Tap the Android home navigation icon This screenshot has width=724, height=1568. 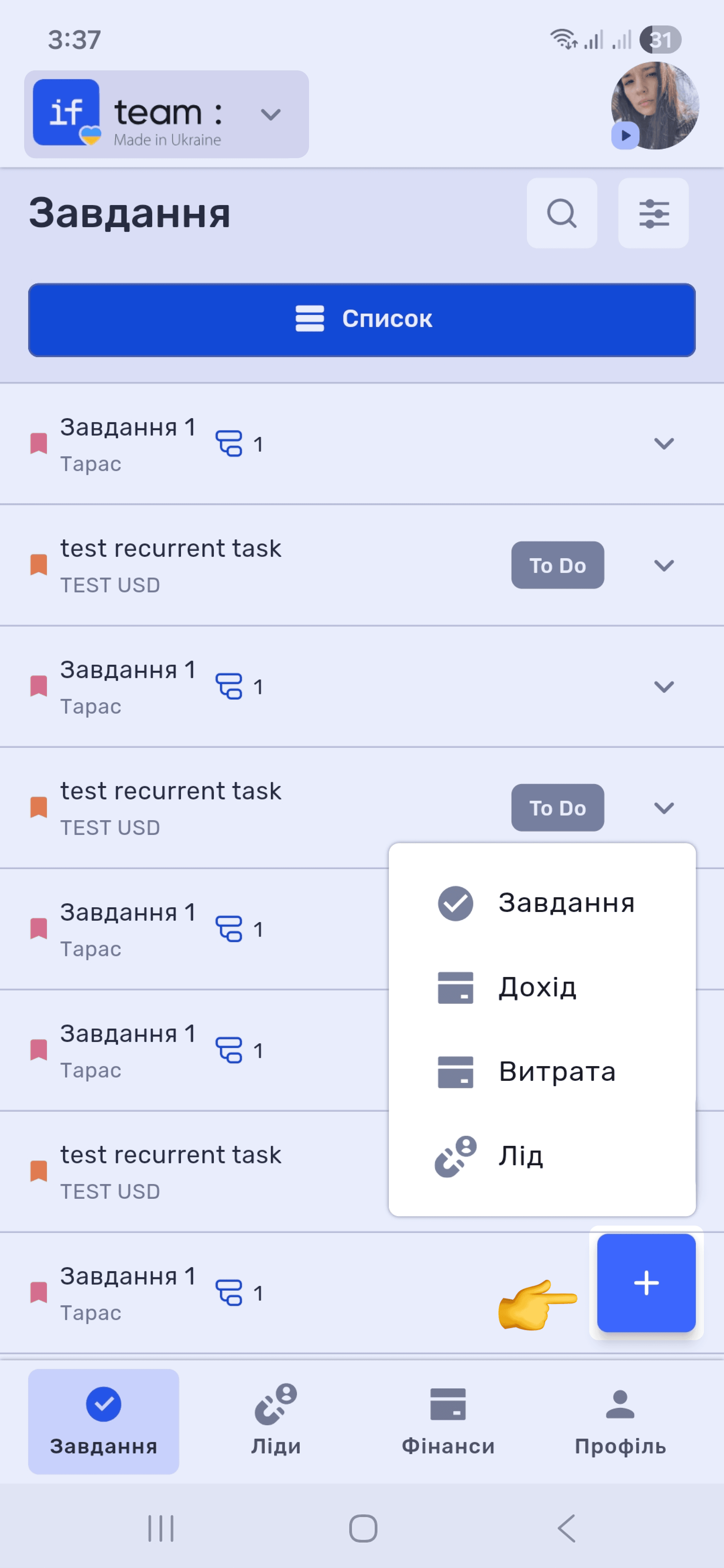coord(363,1528)
